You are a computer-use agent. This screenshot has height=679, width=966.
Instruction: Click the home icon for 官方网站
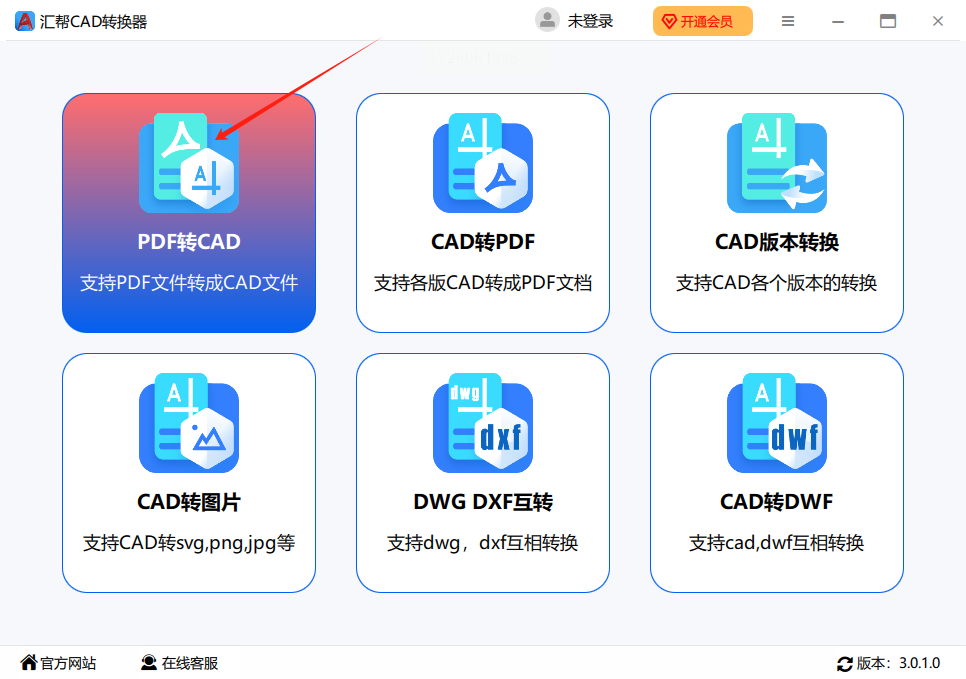[28, 662]
